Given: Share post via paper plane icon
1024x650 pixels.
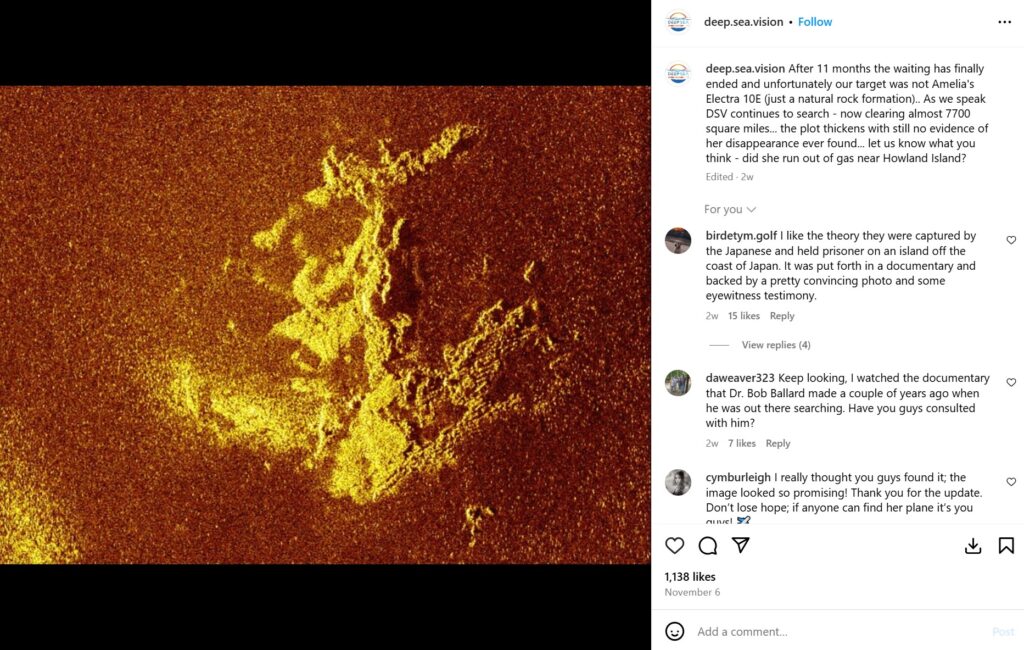Looking at the screenshot, I should [741, 545].
